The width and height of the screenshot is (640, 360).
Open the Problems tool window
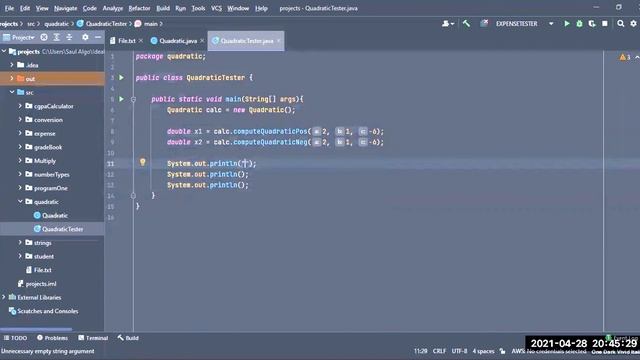[x=52, y=338]
